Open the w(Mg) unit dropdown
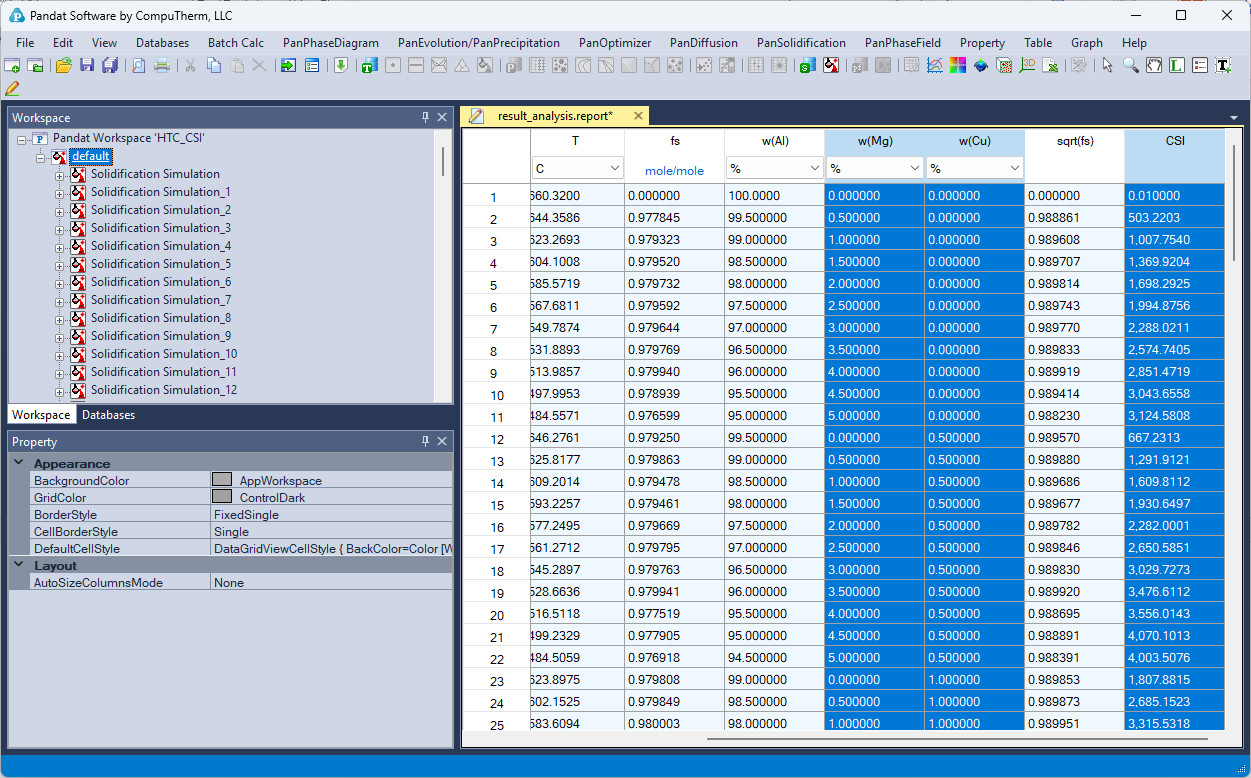 pos(914,169)
